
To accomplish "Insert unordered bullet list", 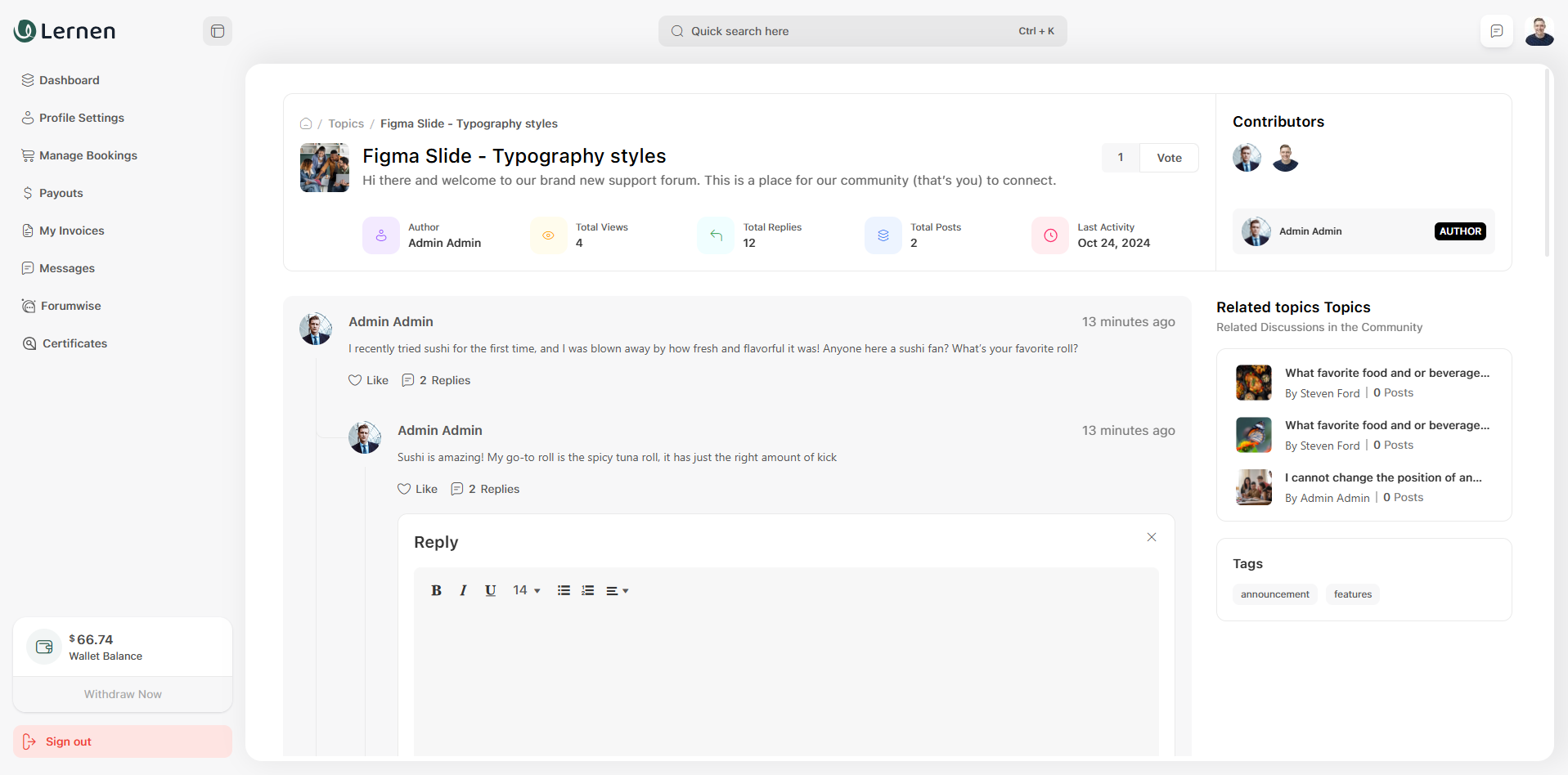I will [564, 590].
